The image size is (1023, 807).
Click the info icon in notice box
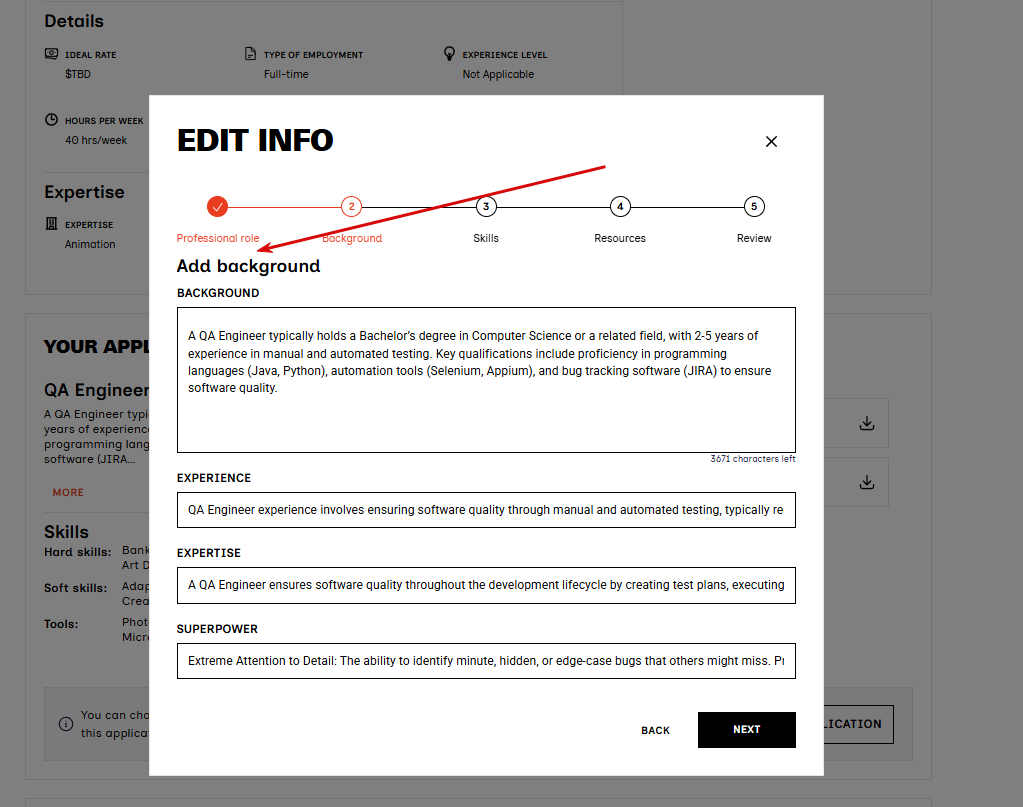(x=66, y=723)
